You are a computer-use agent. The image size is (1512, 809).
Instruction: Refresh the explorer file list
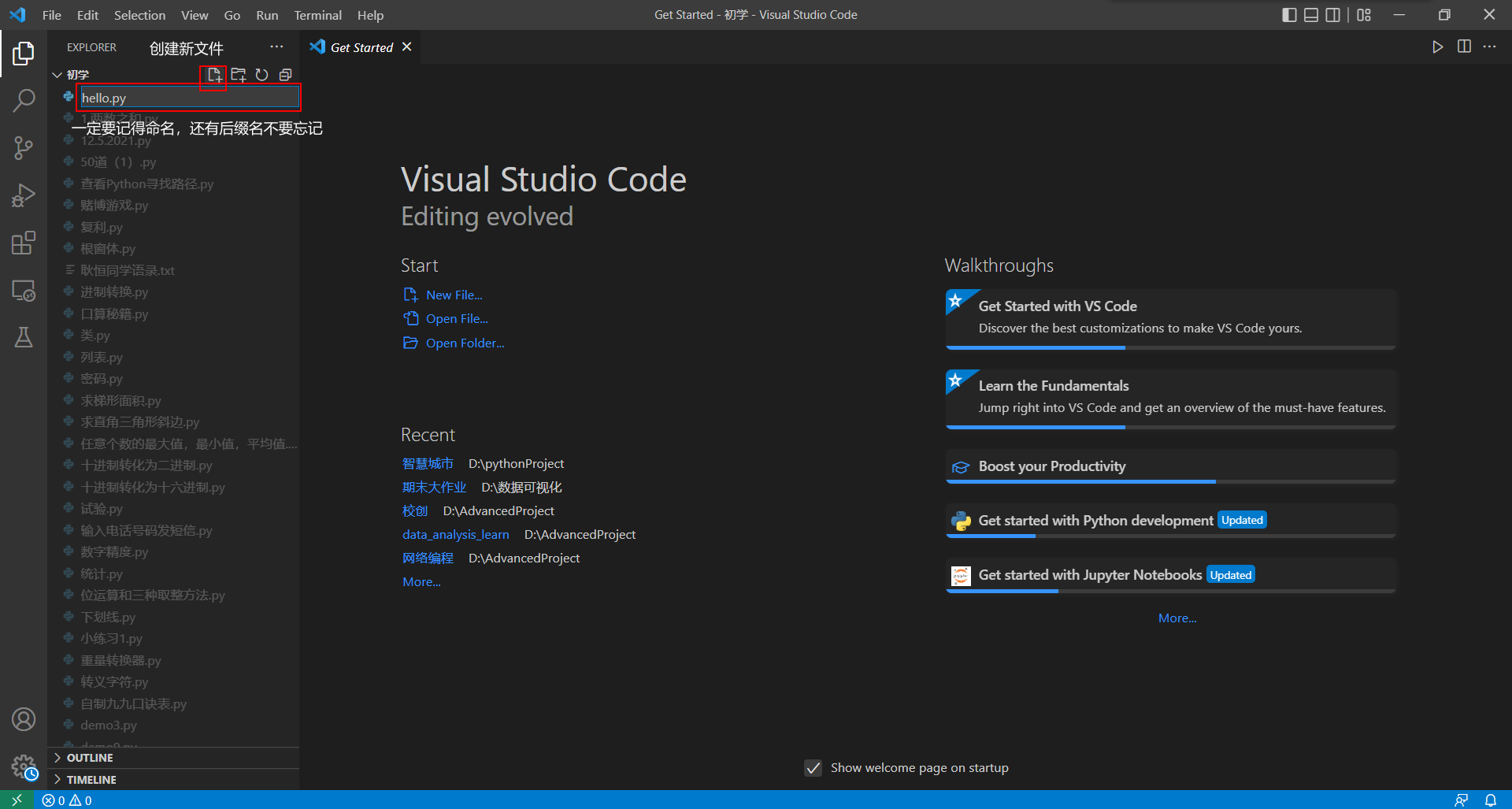tap(262, 75)
